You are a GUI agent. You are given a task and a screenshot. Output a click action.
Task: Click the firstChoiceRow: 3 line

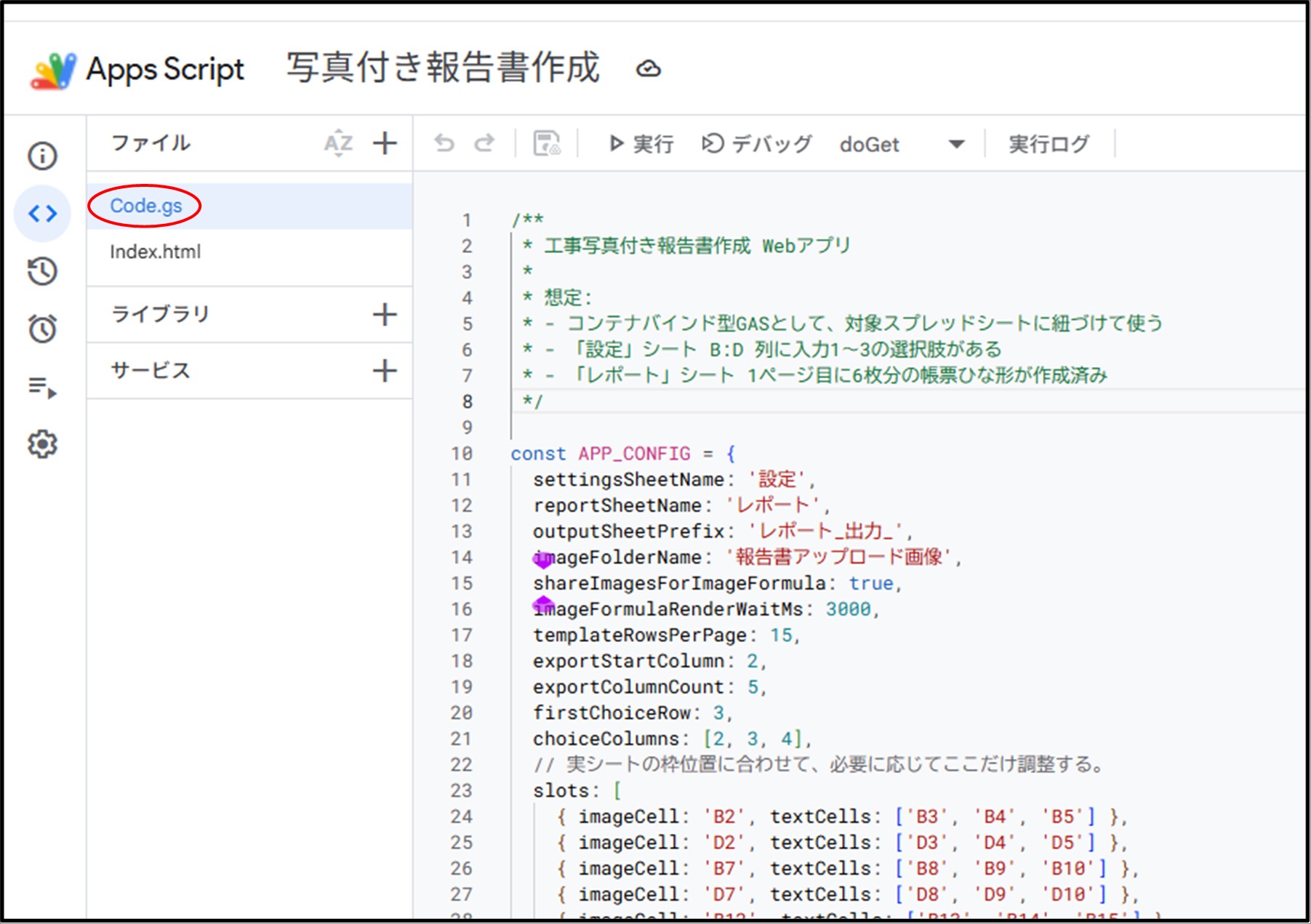tap(633, 712)
